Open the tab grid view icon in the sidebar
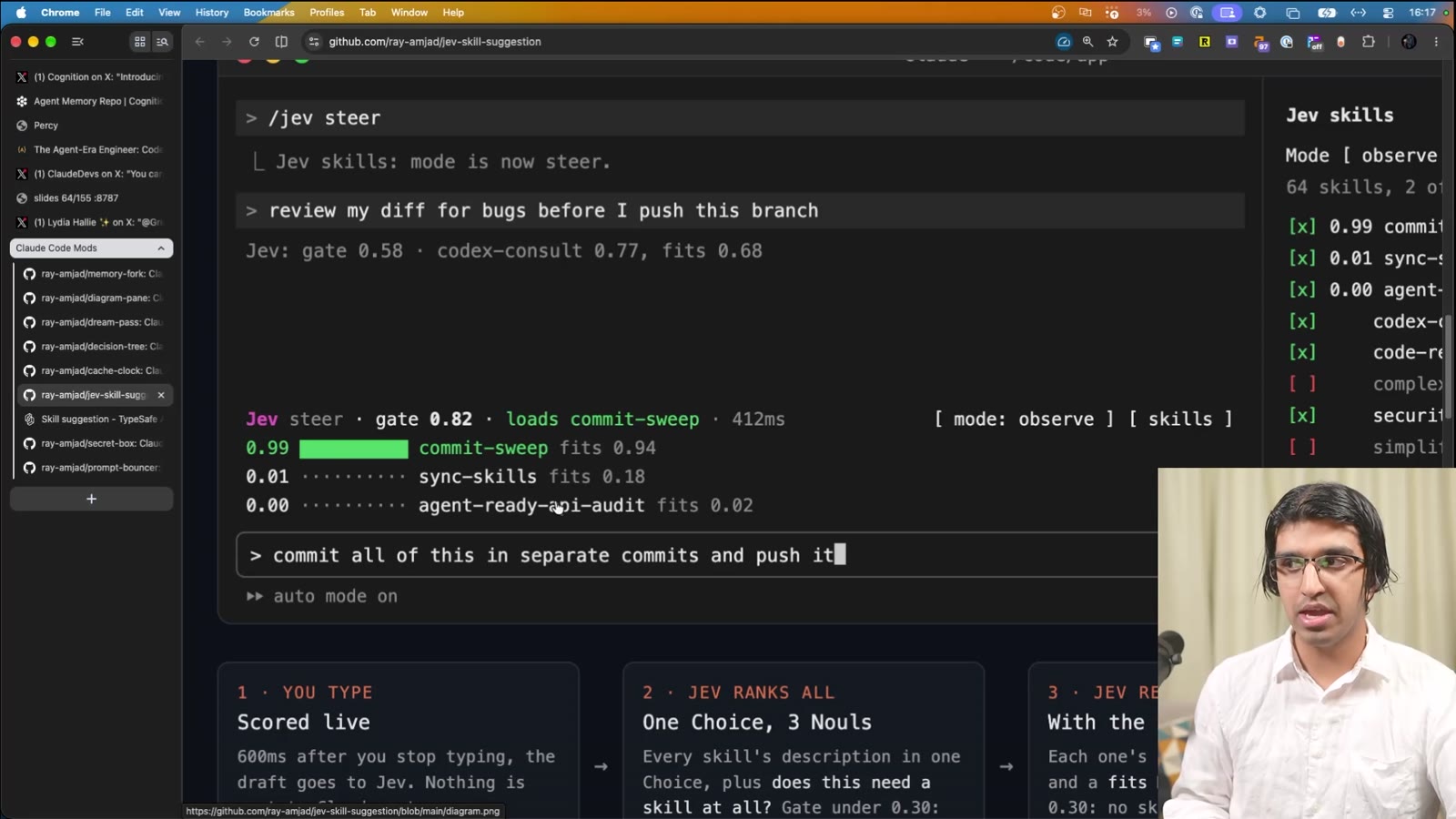 [139, 42]
